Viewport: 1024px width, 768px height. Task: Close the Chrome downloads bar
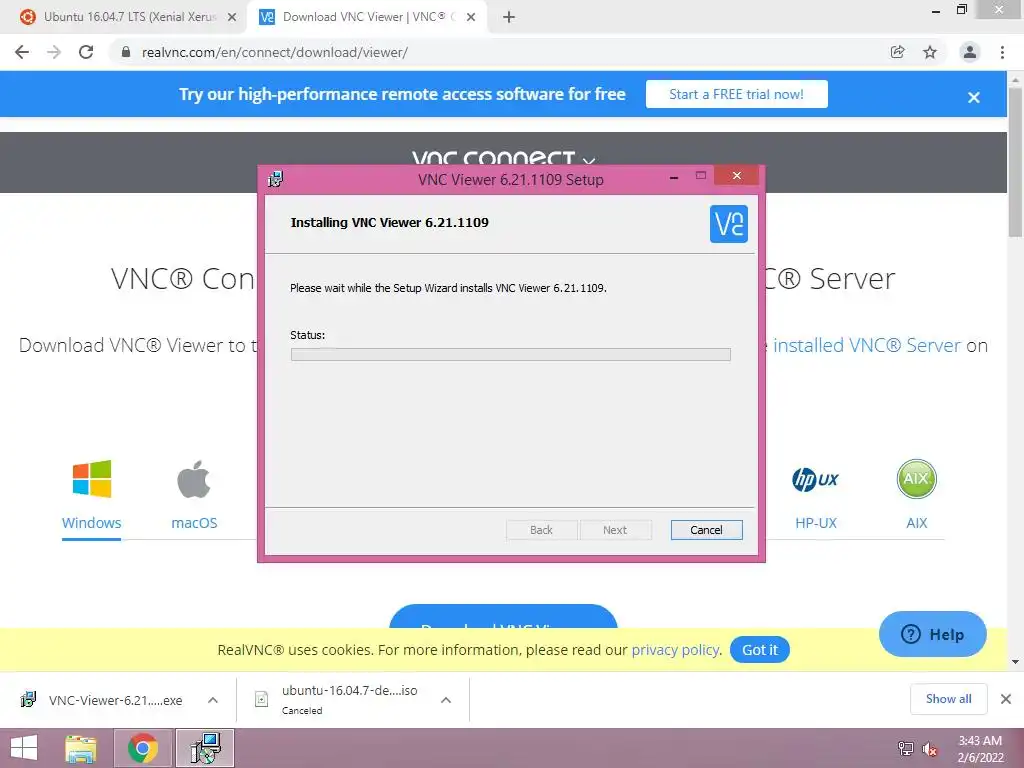[x=1006, y=699]
